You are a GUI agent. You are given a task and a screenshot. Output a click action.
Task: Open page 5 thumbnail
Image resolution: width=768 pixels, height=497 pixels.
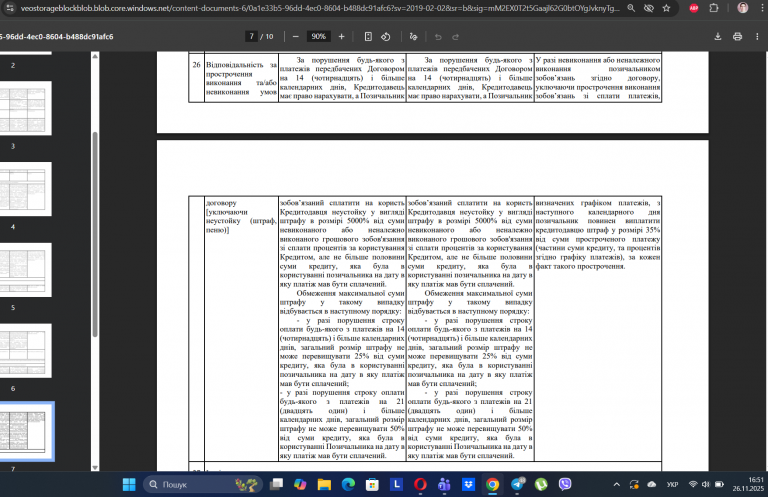tap(25, 270)
